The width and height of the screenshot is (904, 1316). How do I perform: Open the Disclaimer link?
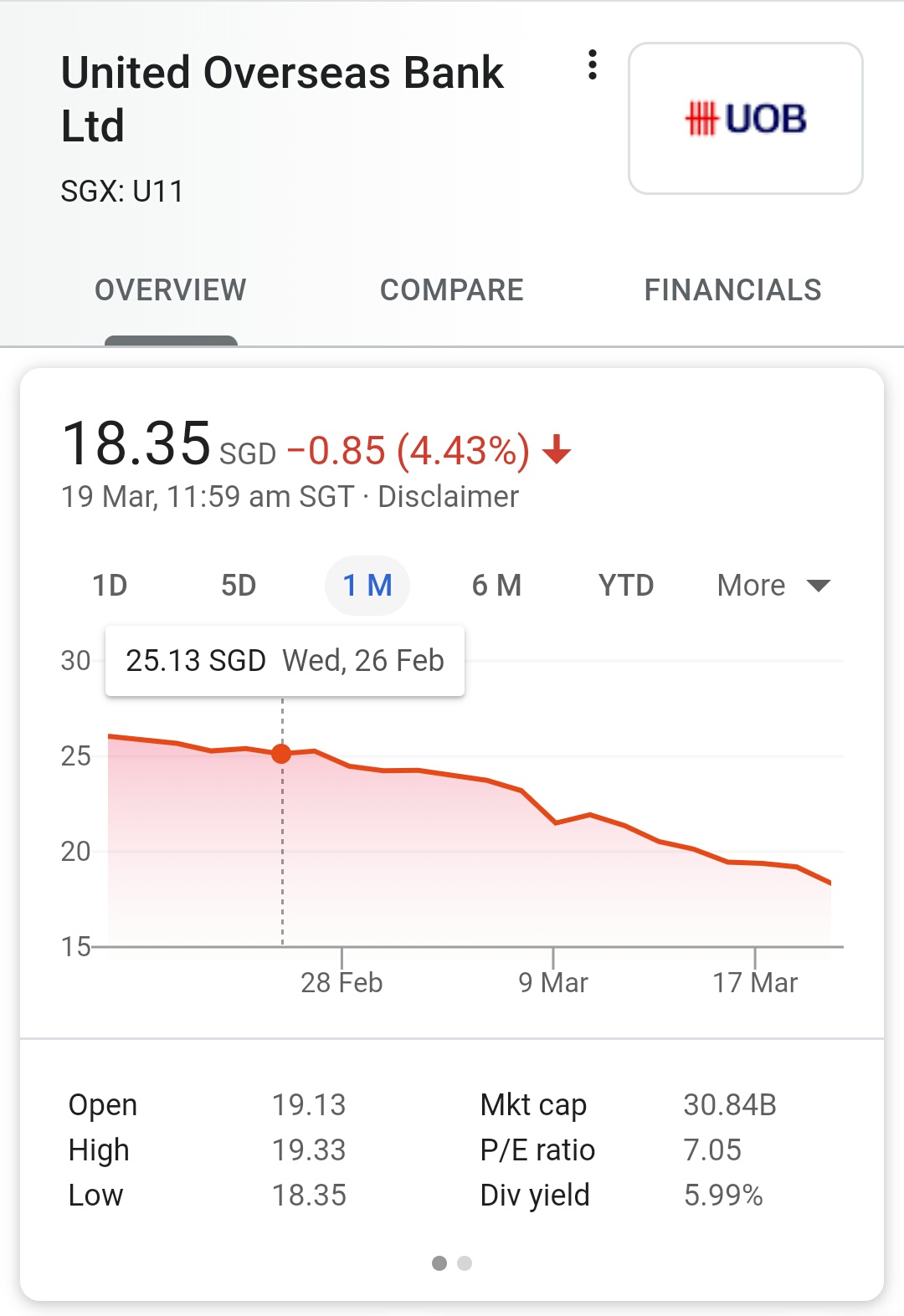pos(448,497)
